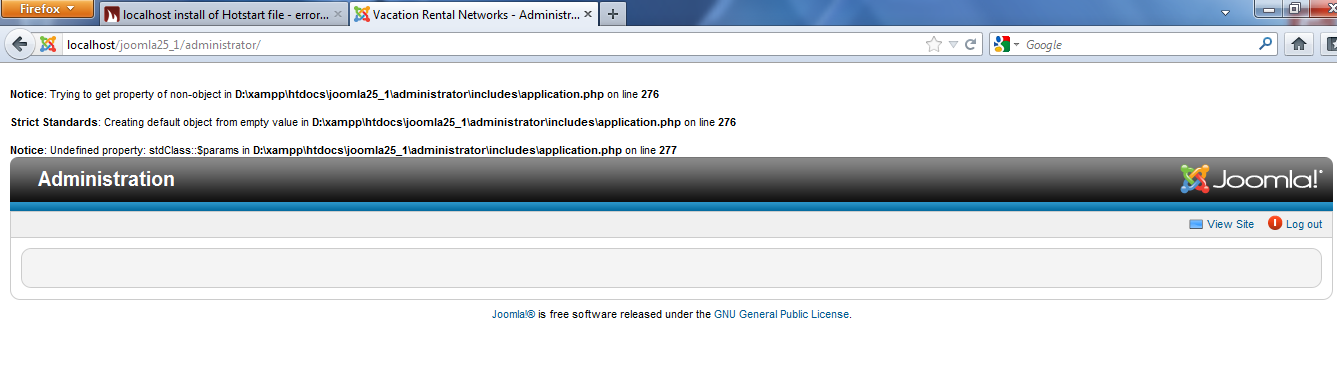Open the GNU General Public License link
The image size is (1337, 374).
[x=781, y=314]
